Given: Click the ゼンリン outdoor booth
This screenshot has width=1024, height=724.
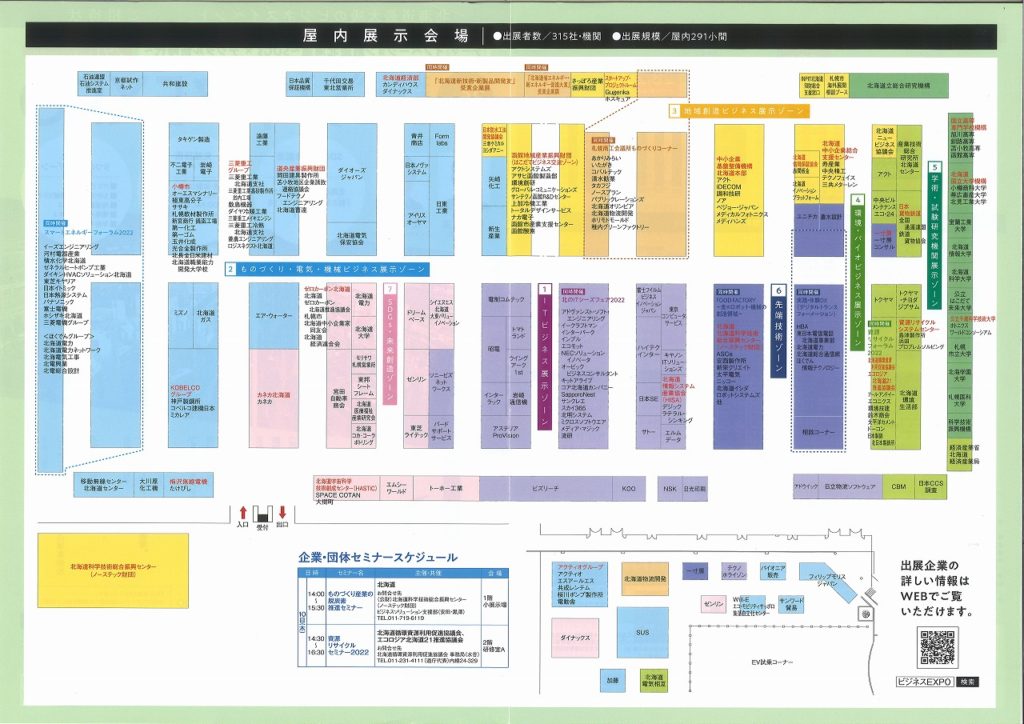Looking at the screenshot, I should (x=713, y=605).
